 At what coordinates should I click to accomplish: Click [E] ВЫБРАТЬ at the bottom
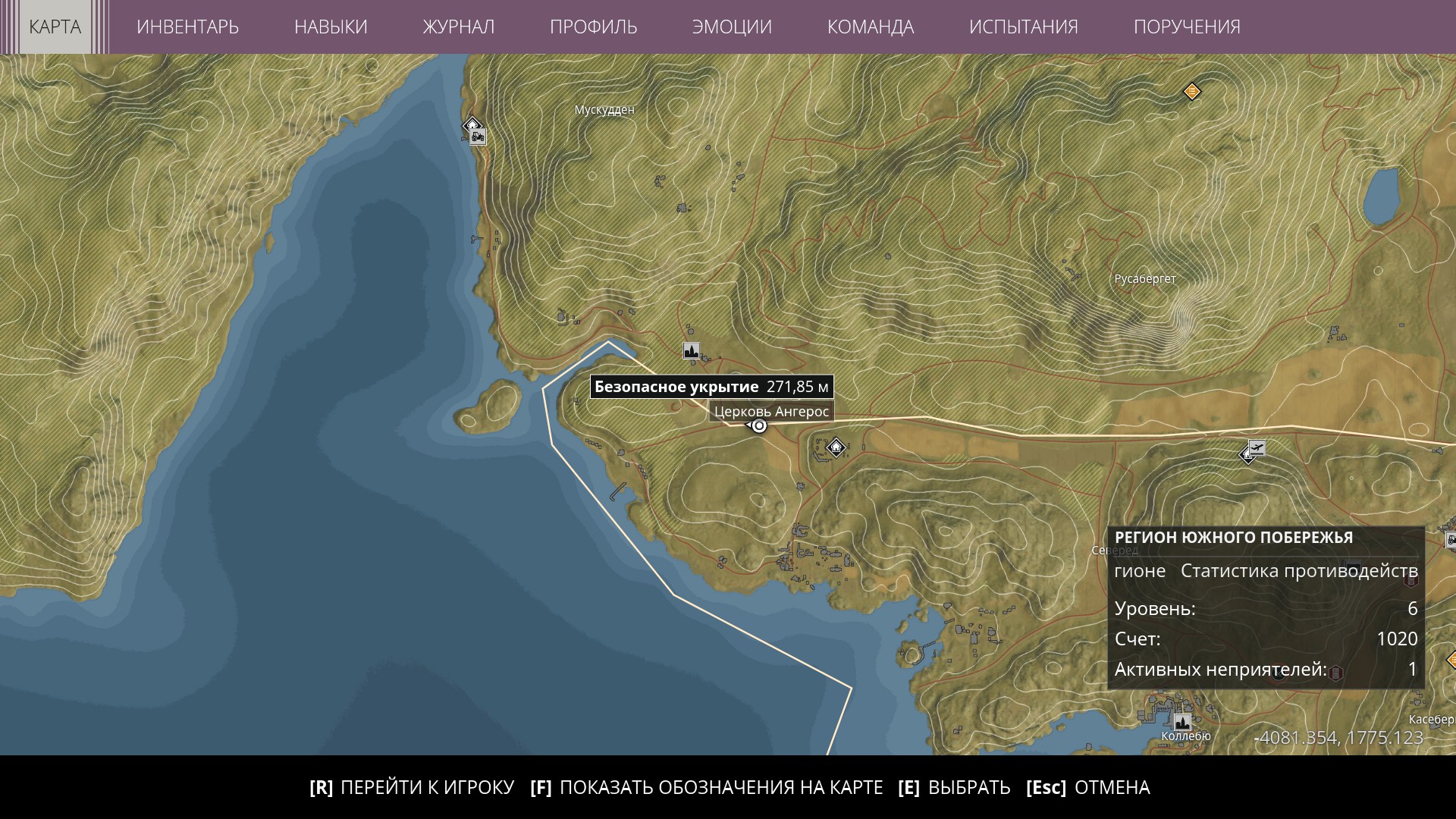(954, 787)
